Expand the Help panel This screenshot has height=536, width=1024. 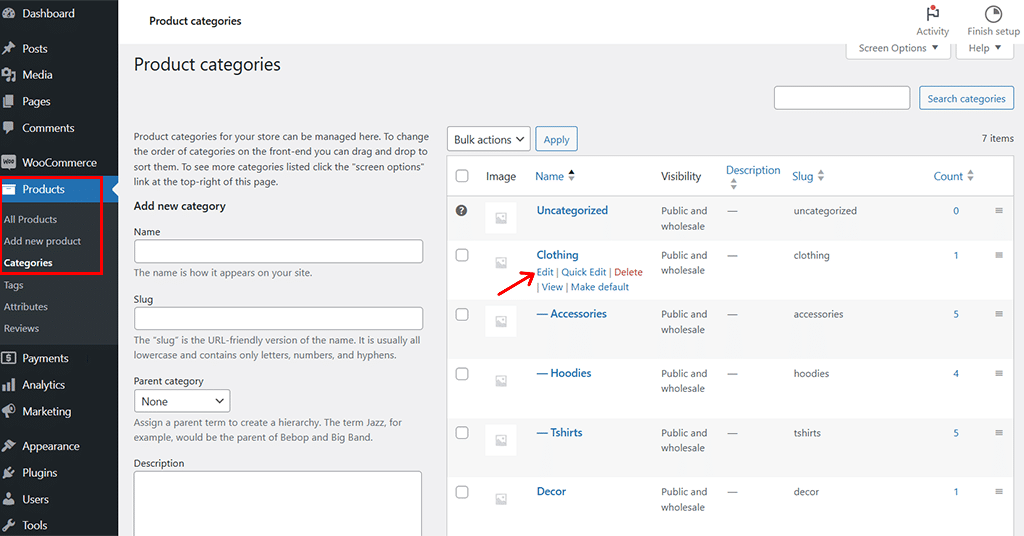click(x=984, y=48)
